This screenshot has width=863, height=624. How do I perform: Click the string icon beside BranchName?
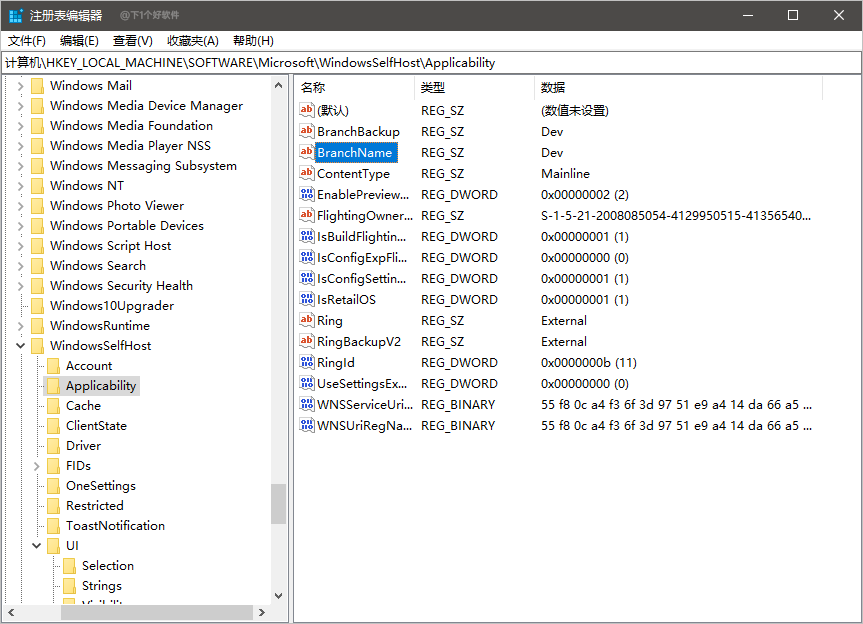(x=307, y=152)
